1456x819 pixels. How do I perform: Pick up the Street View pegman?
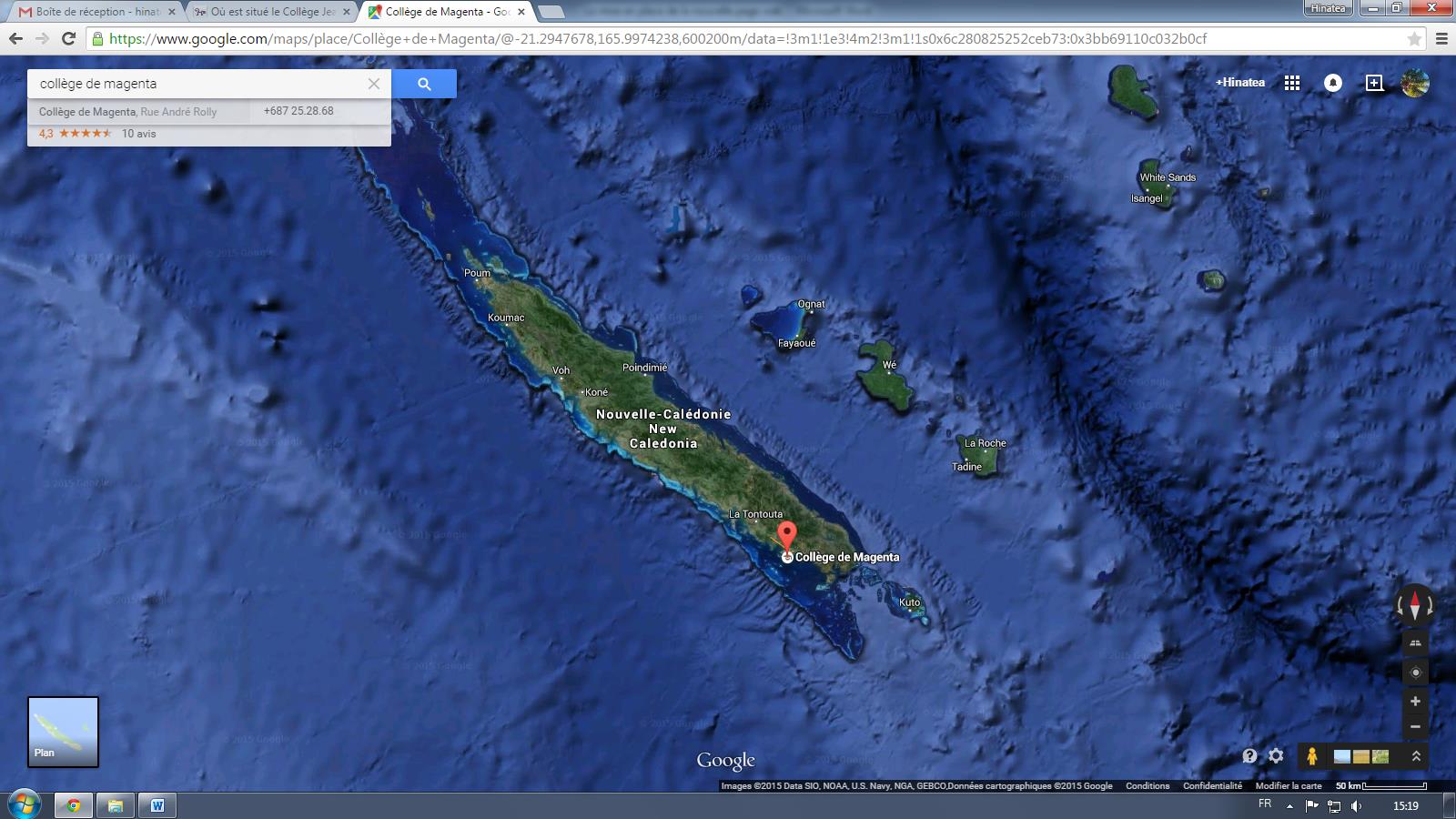pos(1311,756)
